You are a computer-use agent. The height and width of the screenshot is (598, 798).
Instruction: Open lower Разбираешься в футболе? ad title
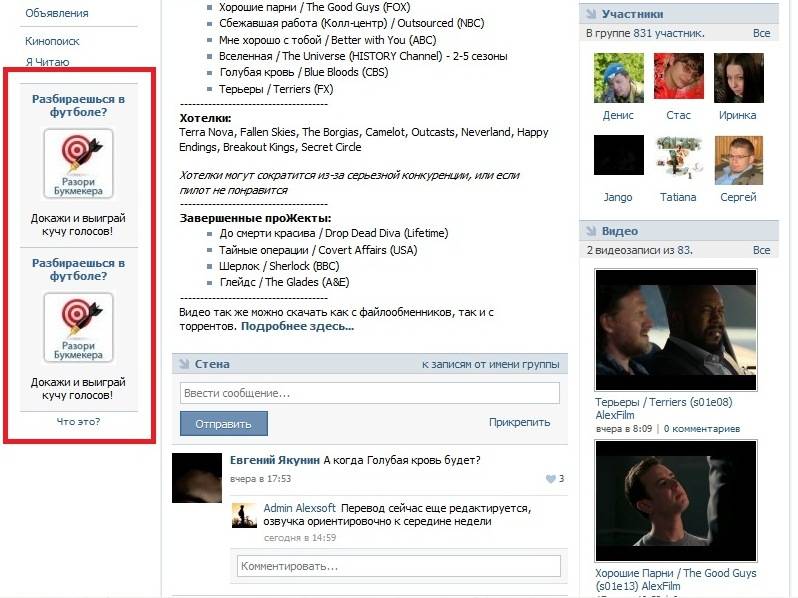pos(78,269)
